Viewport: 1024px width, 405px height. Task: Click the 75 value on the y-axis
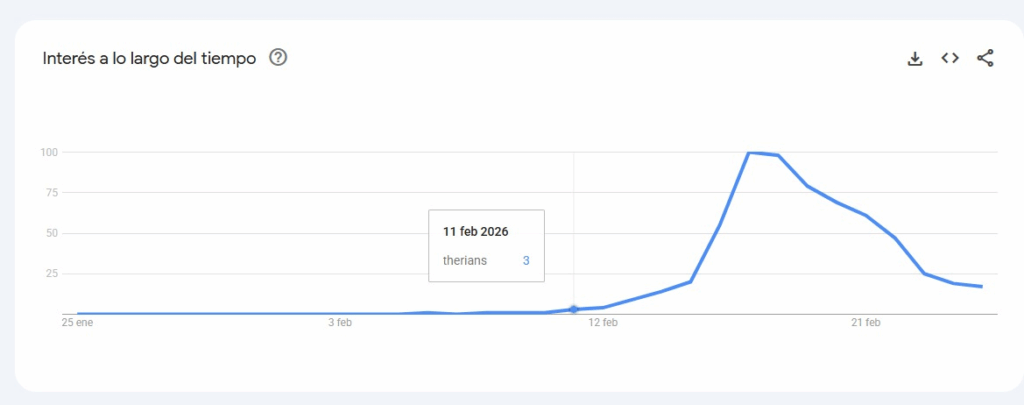(x=51, y=193)
